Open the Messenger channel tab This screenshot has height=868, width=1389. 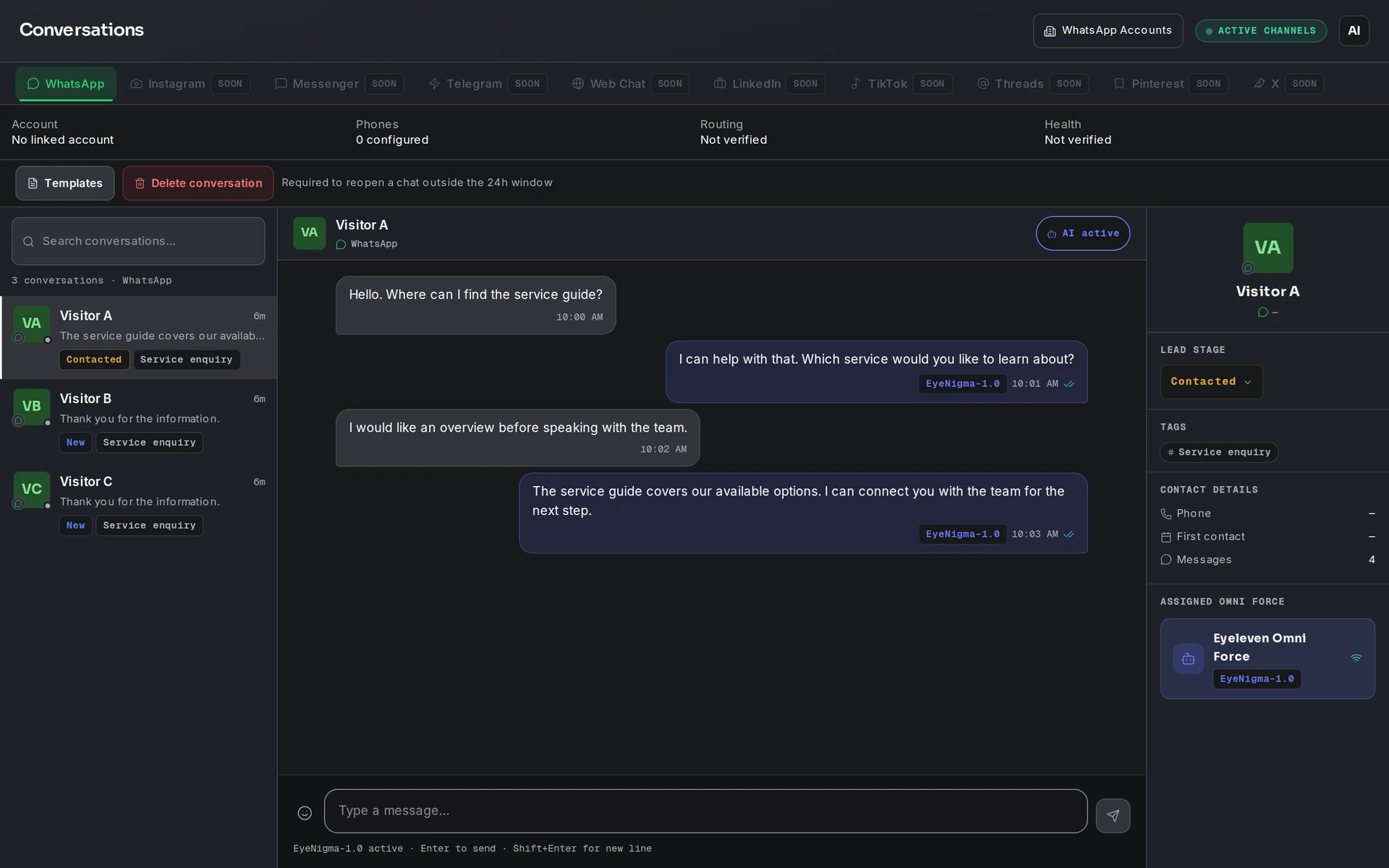[339, 84]
